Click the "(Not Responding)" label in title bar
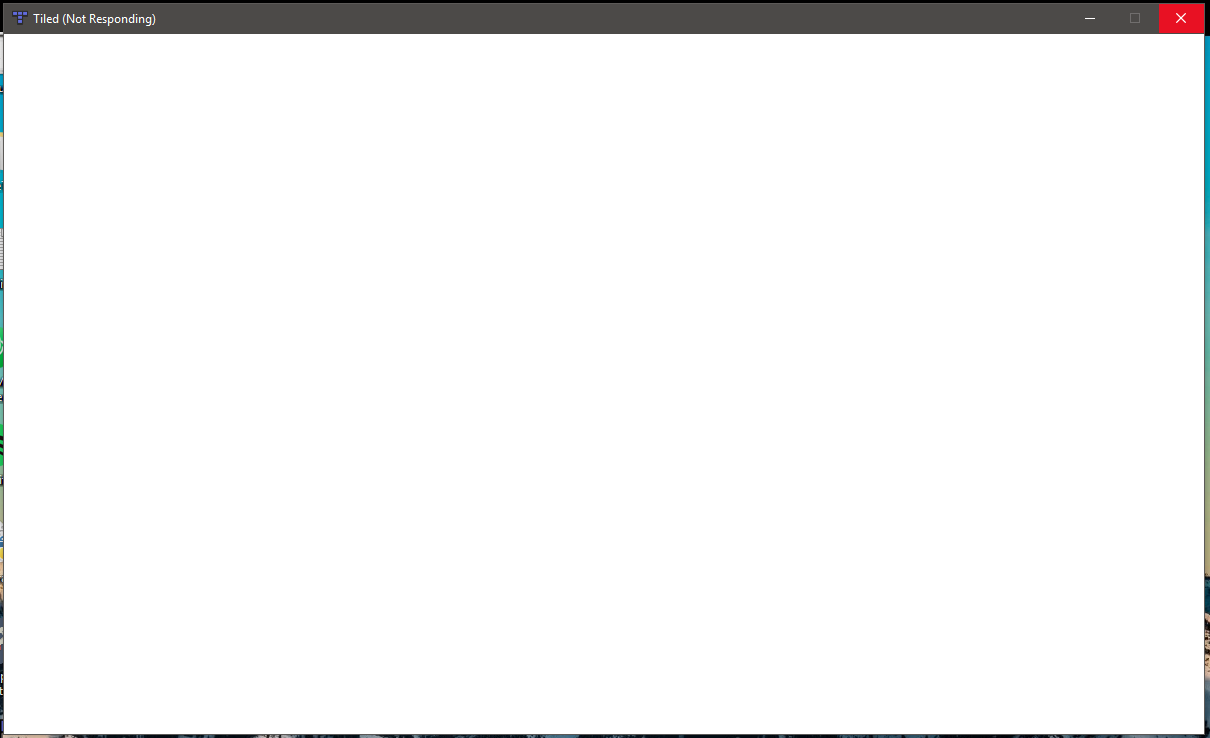 109,19
